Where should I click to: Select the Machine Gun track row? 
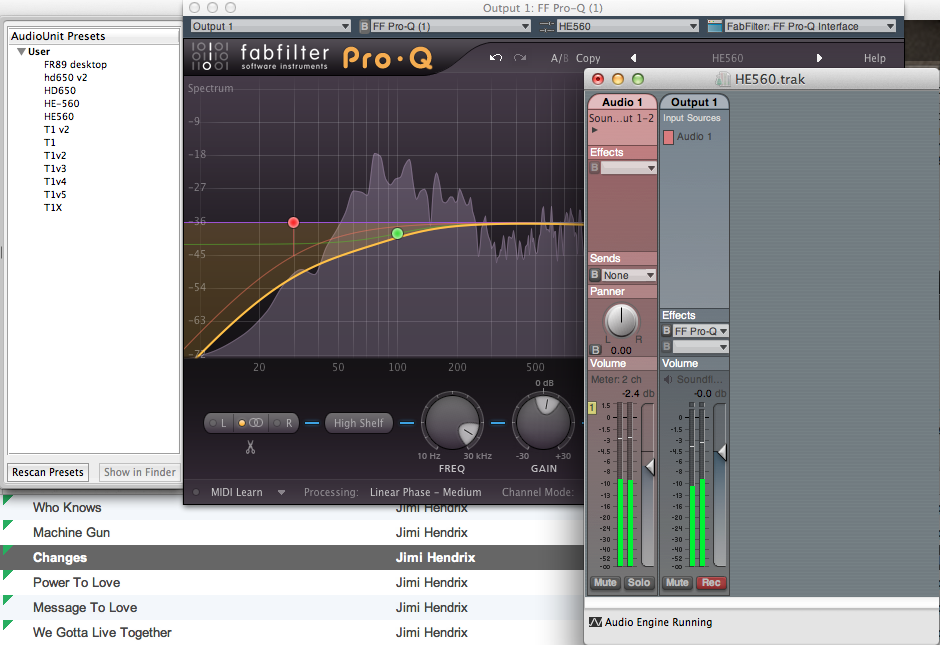click(292, 532)
